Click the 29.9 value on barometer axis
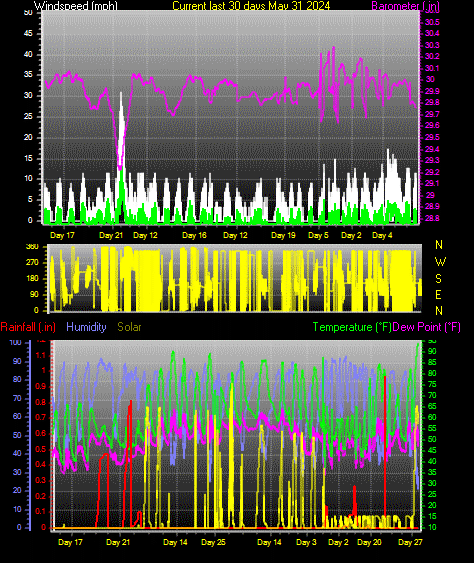The width and height of the screenshot is (474, 563). [x=432, y=91]
